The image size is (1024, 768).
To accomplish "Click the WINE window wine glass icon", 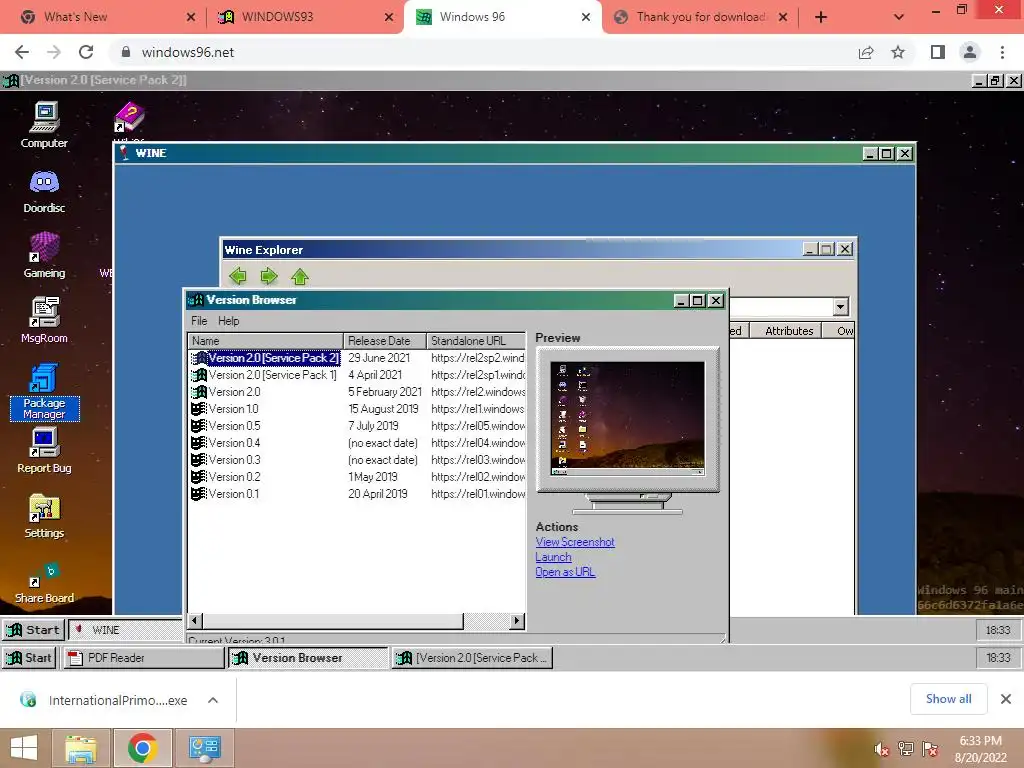I will coord(124,153).
